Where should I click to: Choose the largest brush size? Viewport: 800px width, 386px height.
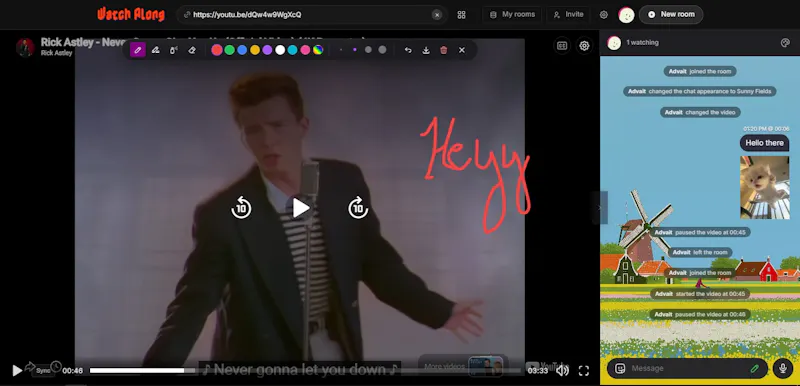point(382,50)
